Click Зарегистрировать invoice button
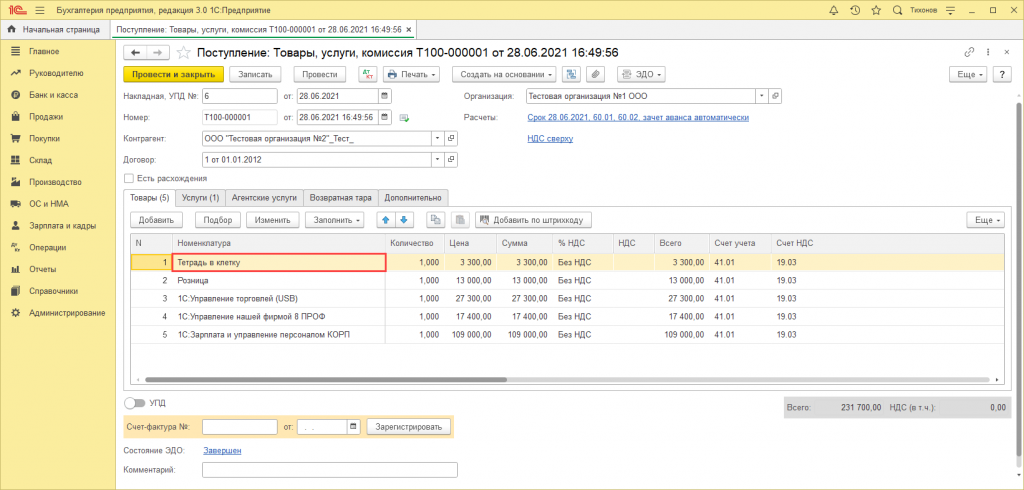Image resolution: width=1024 pixels, height=490 pixels. click(x=409, y=427)
